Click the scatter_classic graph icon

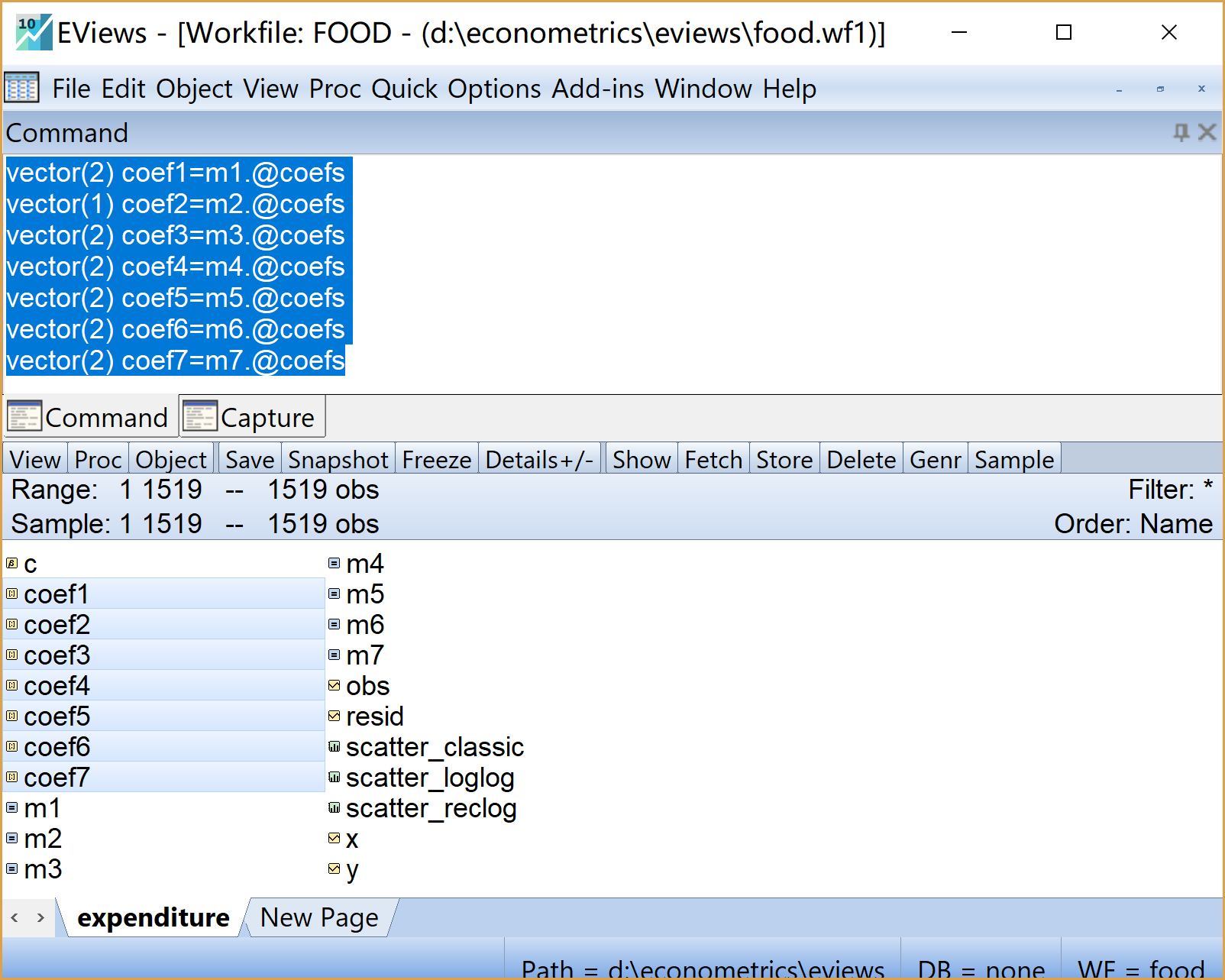[334, 747]
